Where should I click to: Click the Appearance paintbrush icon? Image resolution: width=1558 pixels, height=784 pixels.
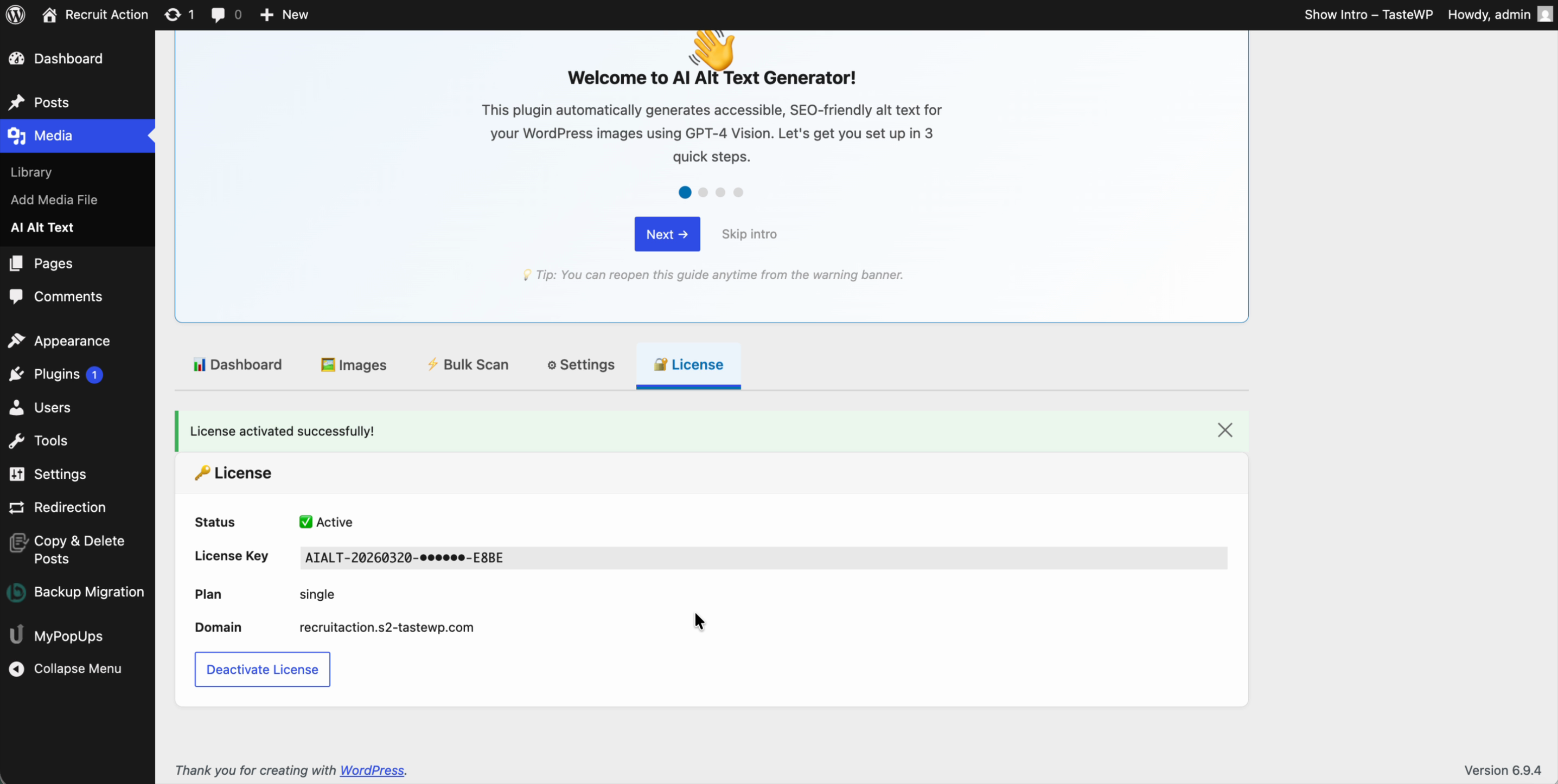(17, 340)
